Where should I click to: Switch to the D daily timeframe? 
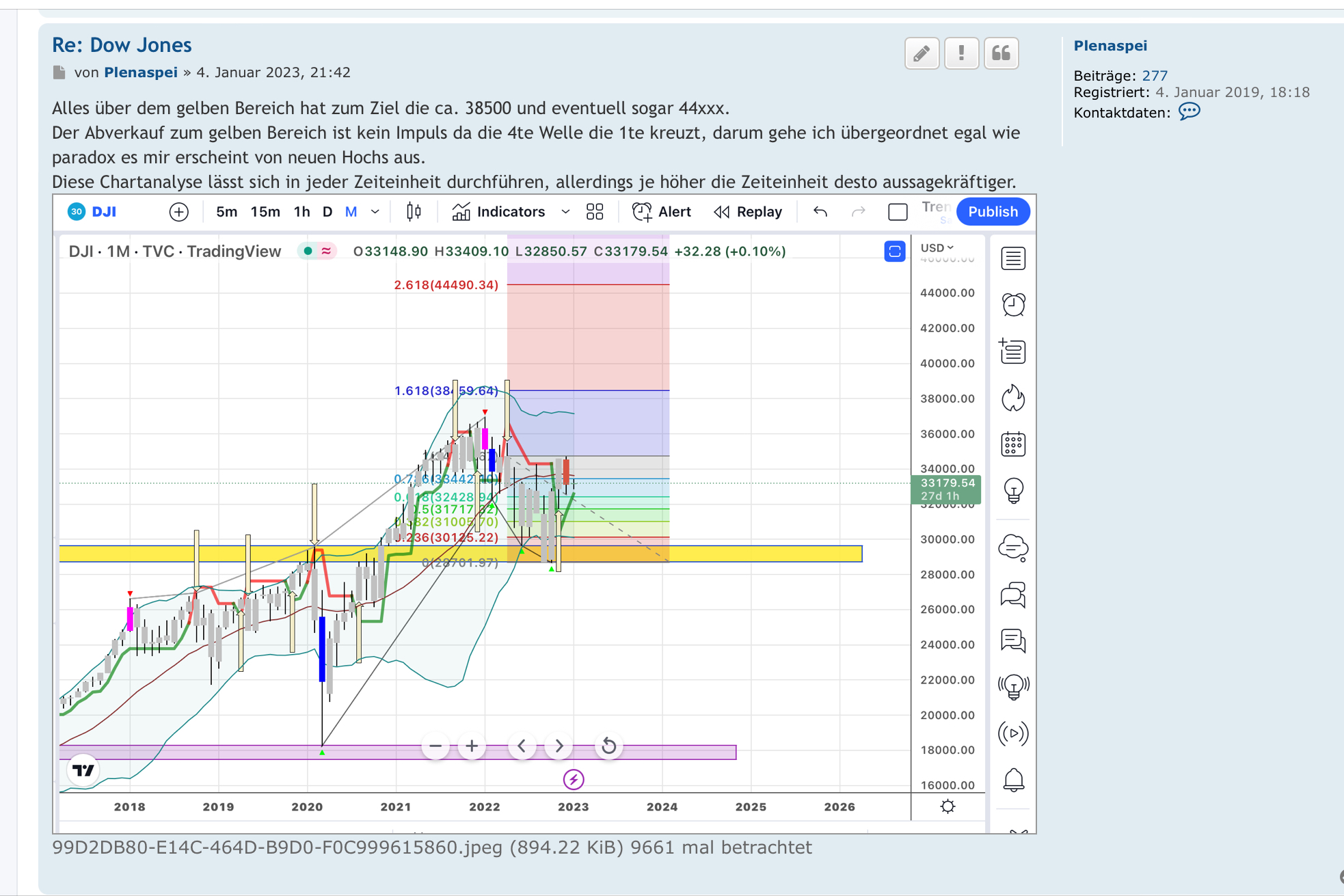327,212
